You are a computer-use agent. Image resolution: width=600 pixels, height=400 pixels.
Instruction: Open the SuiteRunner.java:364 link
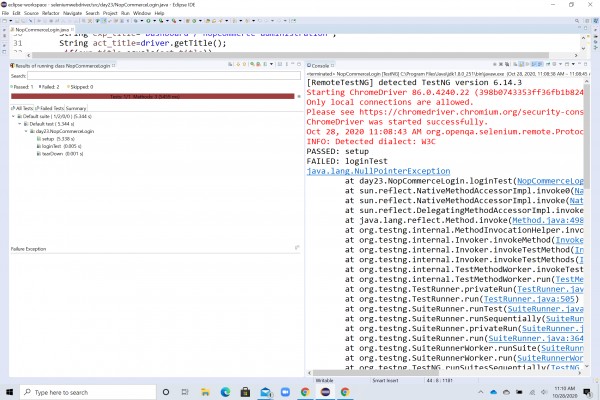coord(536,338)
